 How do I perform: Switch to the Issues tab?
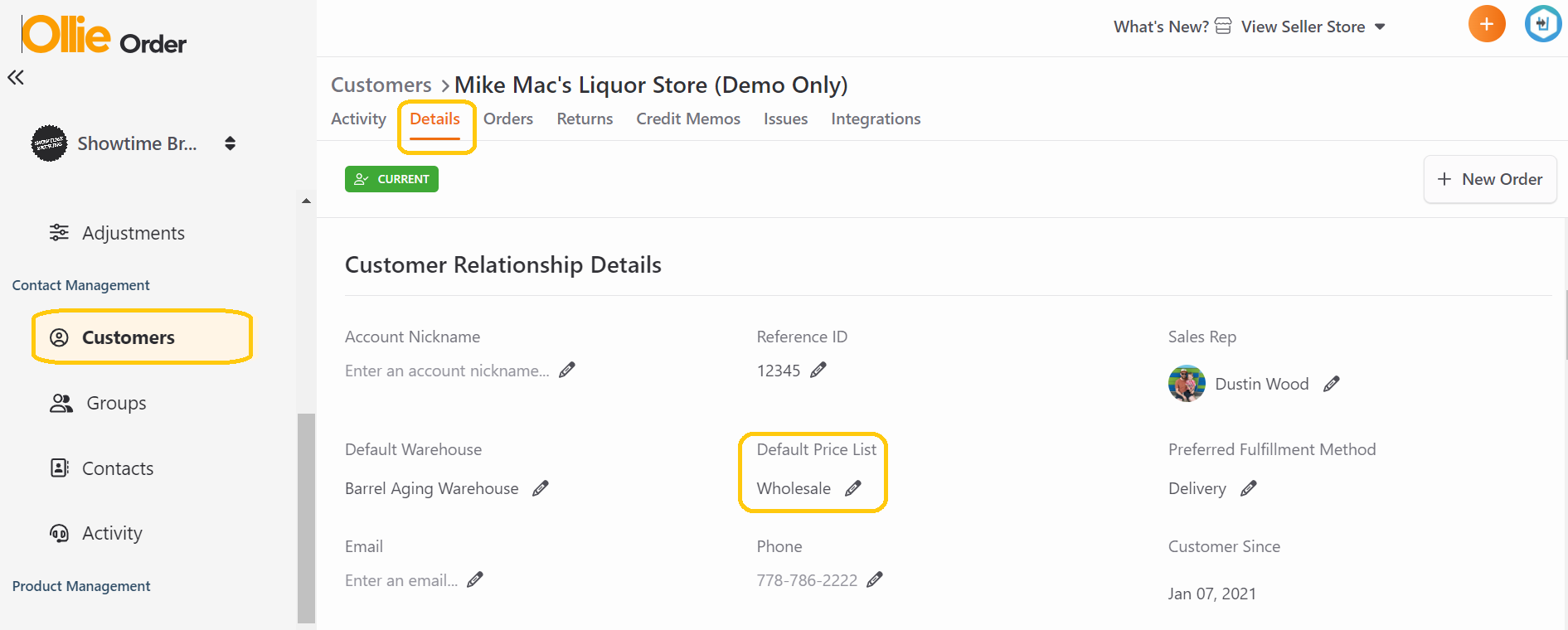(x=785, y=119)
